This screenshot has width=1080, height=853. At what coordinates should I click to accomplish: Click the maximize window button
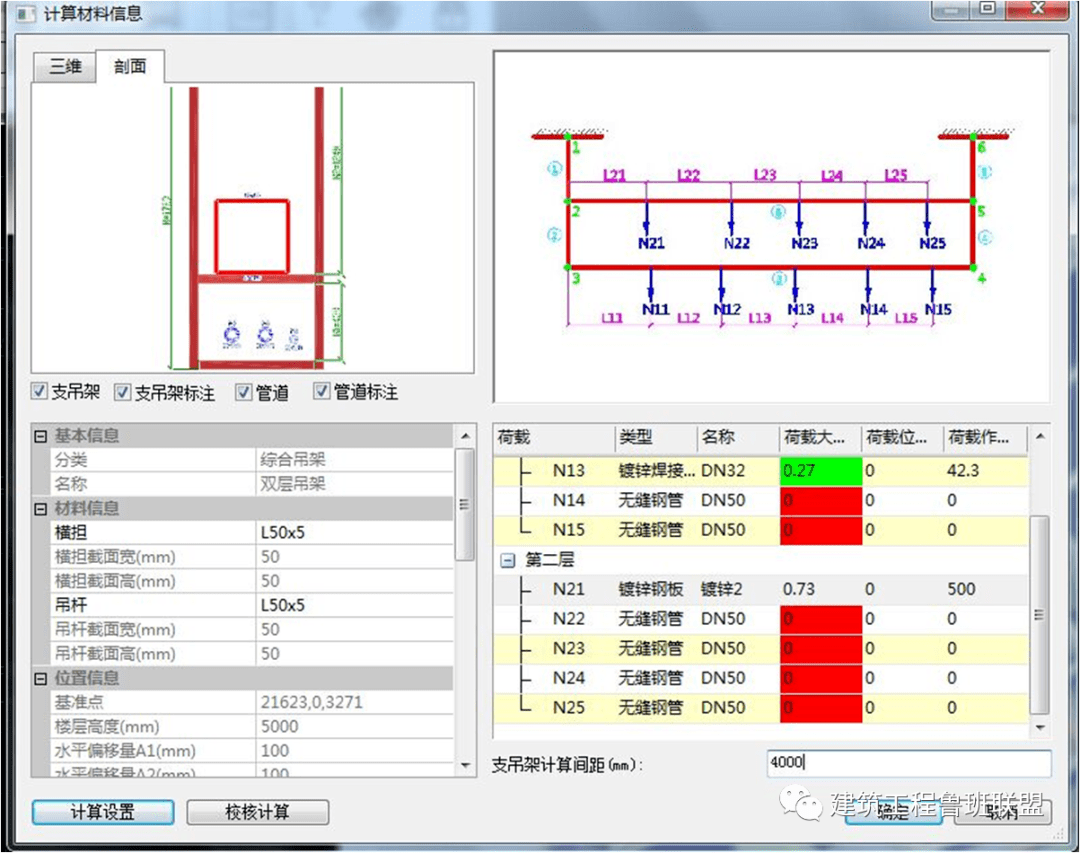[987, 10]
